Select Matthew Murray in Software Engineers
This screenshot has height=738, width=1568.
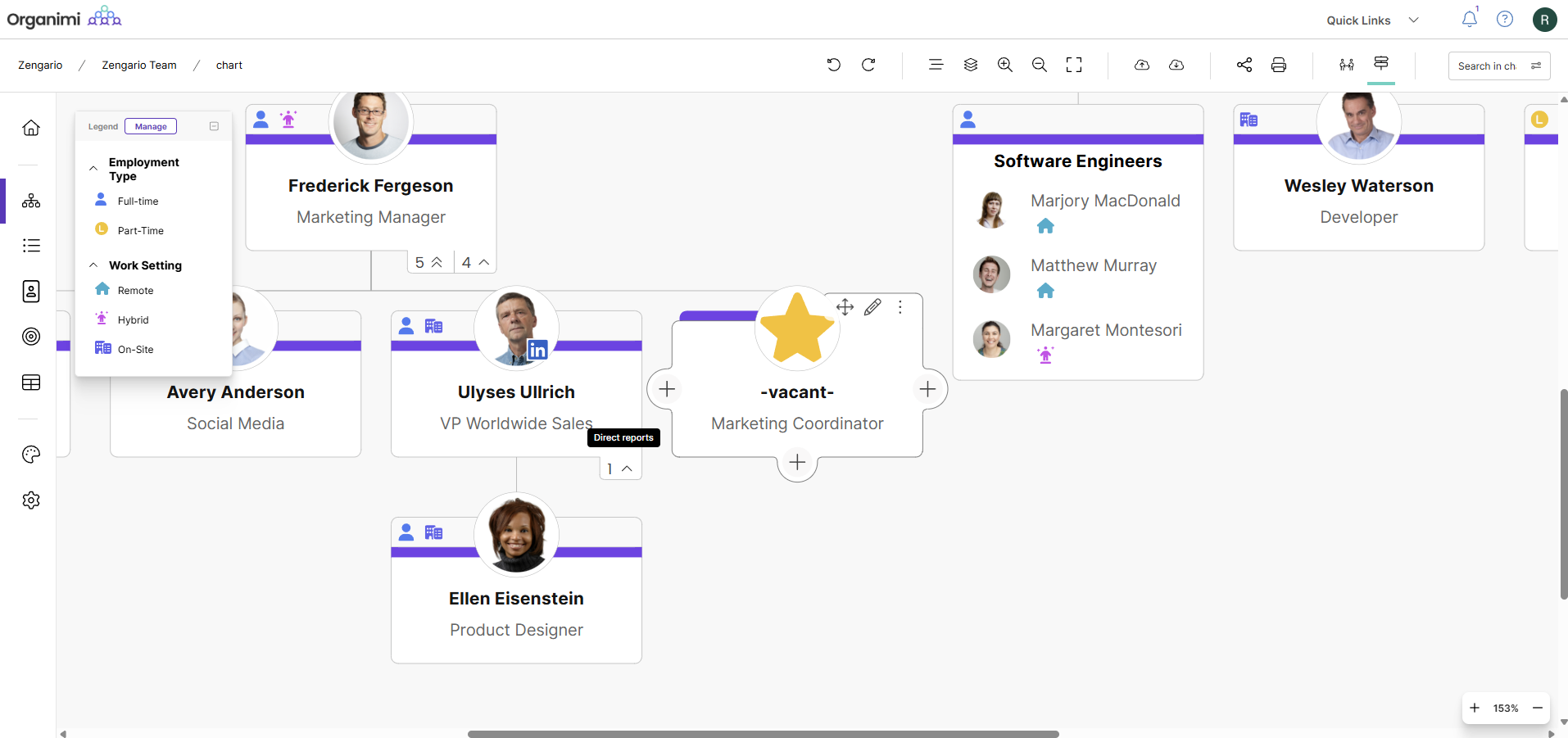pyautogui.click(x=1094, y=265)
